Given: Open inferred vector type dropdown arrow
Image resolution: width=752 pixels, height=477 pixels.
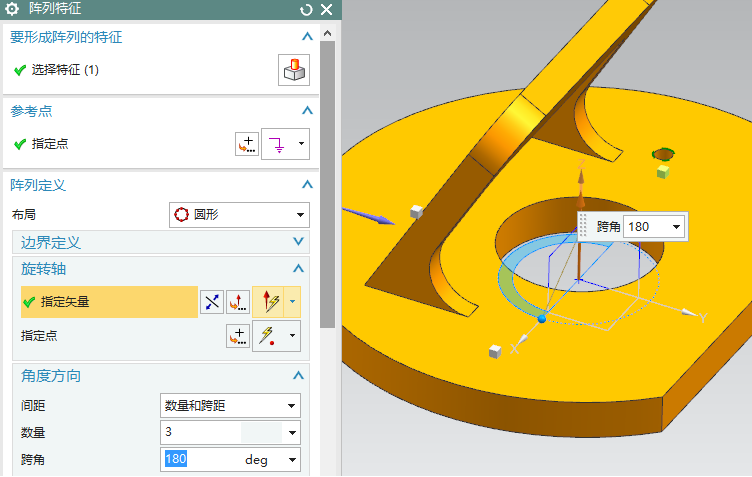Looking at the screenshot, I should [x=292, y=302].
